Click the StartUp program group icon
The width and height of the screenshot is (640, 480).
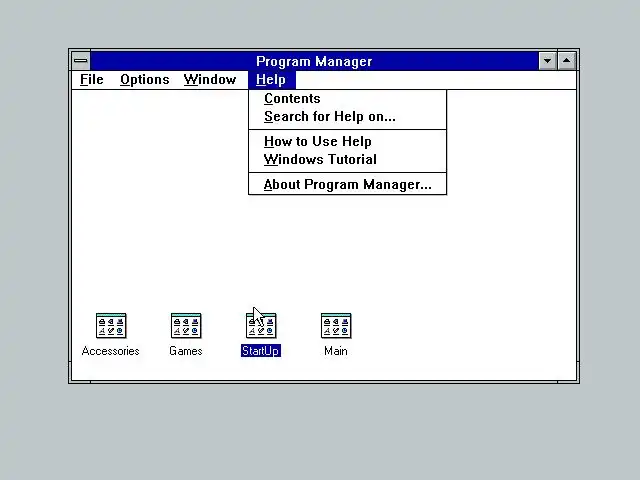coord(261,326)
